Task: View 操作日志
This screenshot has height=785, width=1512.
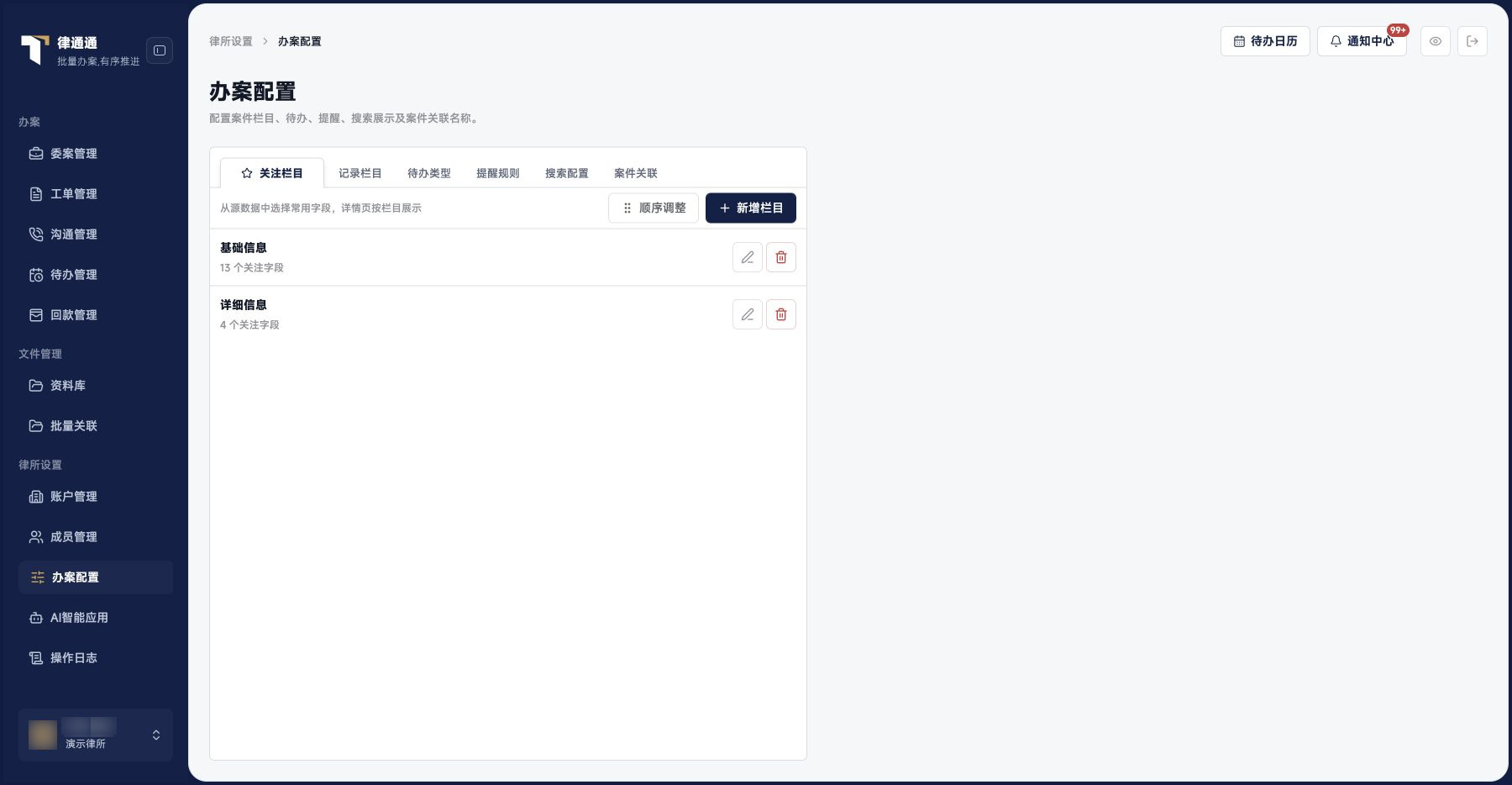Action: coord(96,658)
